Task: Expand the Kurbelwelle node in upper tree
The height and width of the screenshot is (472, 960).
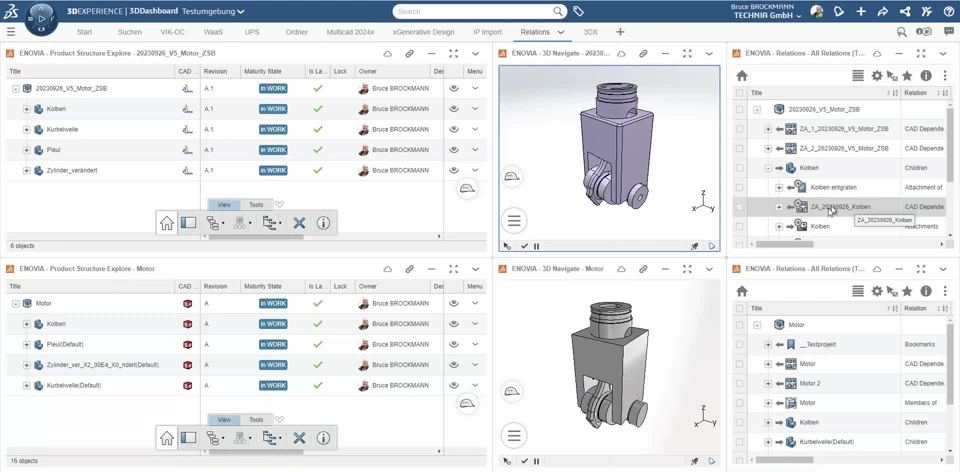Action: coord(27,130)
